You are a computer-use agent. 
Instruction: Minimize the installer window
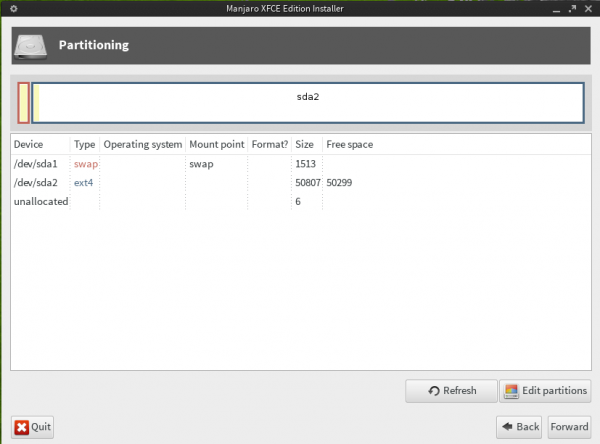[x=556, y=9]
